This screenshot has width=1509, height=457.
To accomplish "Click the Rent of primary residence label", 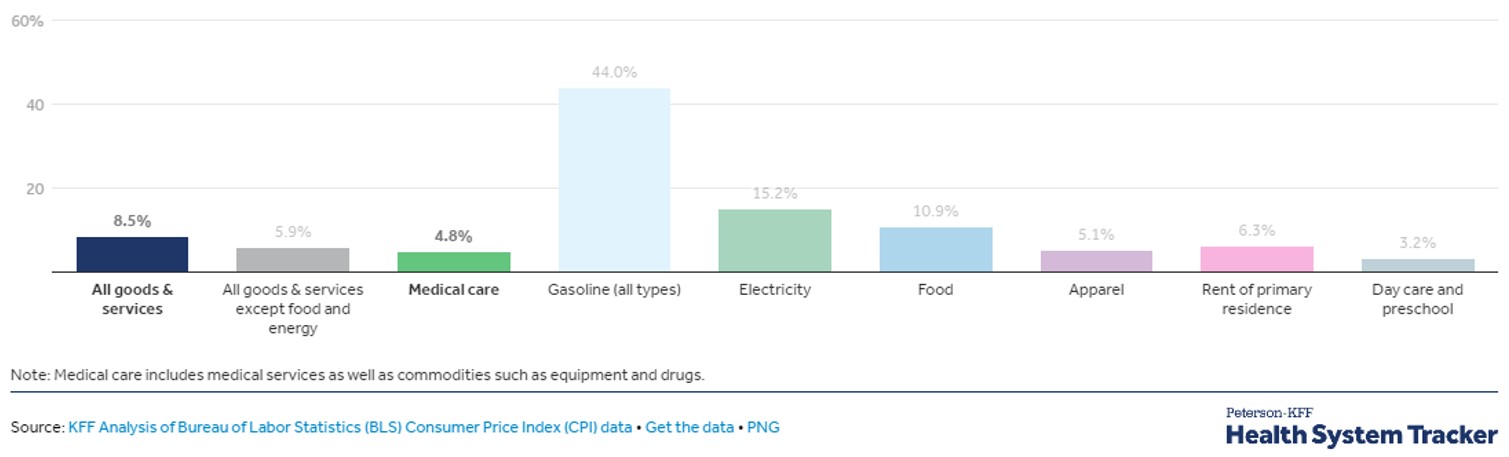I will (1257, 299).
